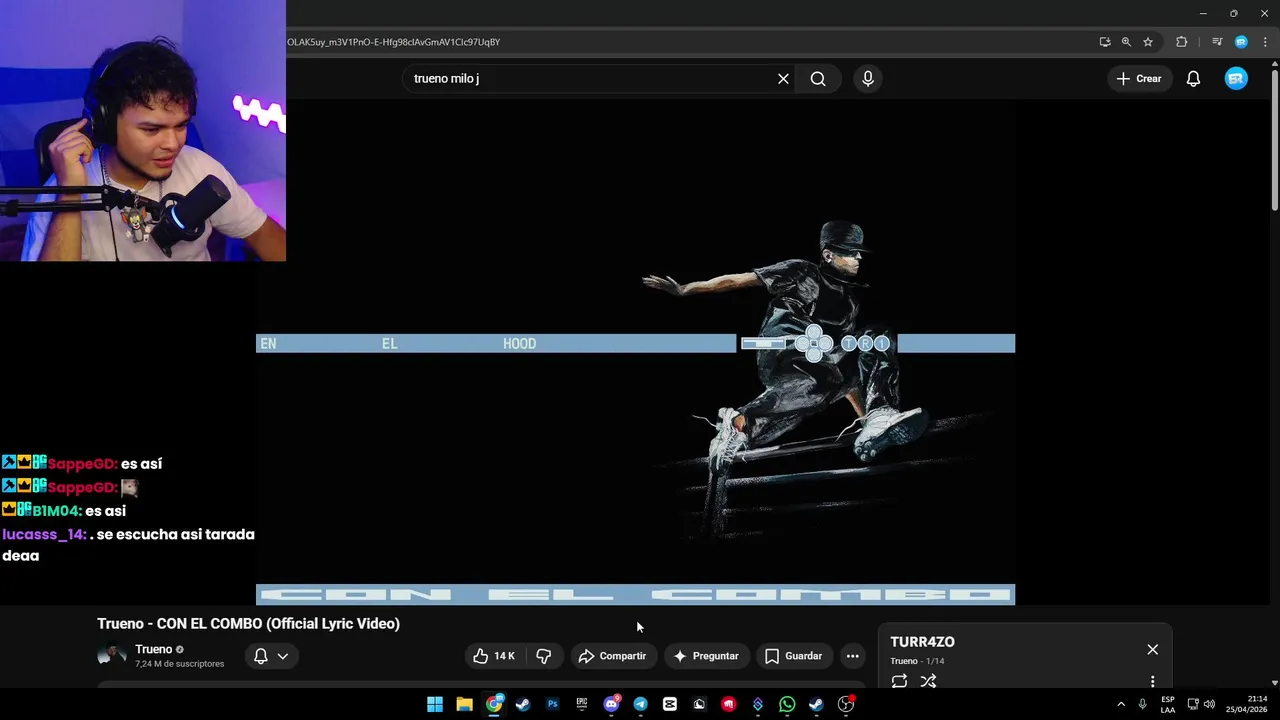Clear the YouTube search box text
The height and width of the screenshot is (720, 1280).
click(x=783, y=79)
